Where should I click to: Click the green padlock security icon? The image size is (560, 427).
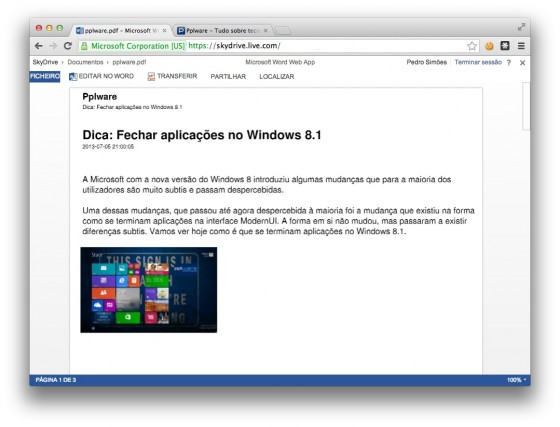click(x=84, y=46)
